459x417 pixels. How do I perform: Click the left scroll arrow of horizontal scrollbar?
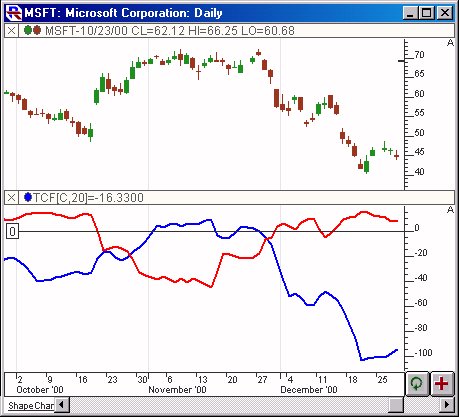coord(62,406)
